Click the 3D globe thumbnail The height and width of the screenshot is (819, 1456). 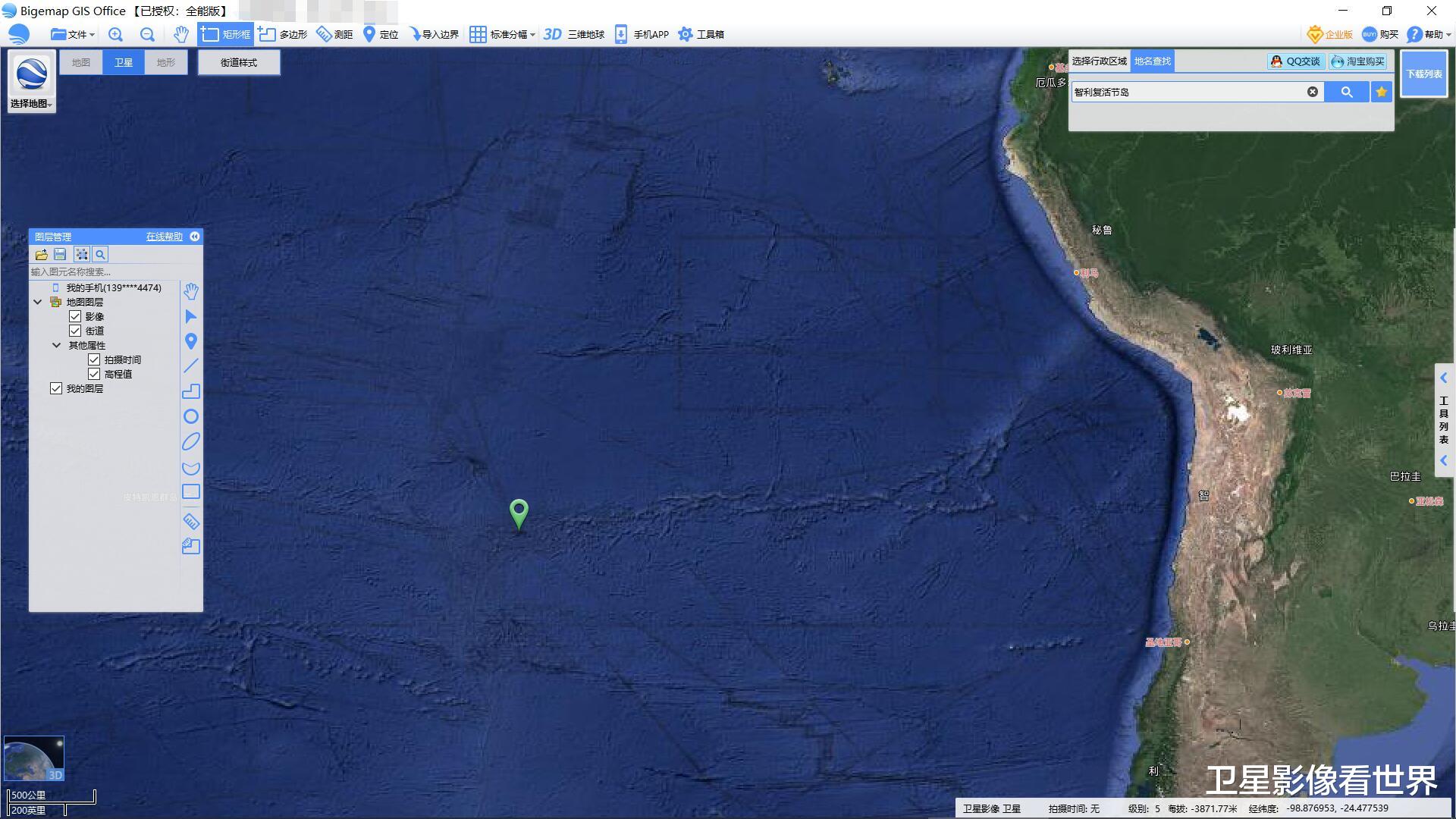(x=34, y=758)
